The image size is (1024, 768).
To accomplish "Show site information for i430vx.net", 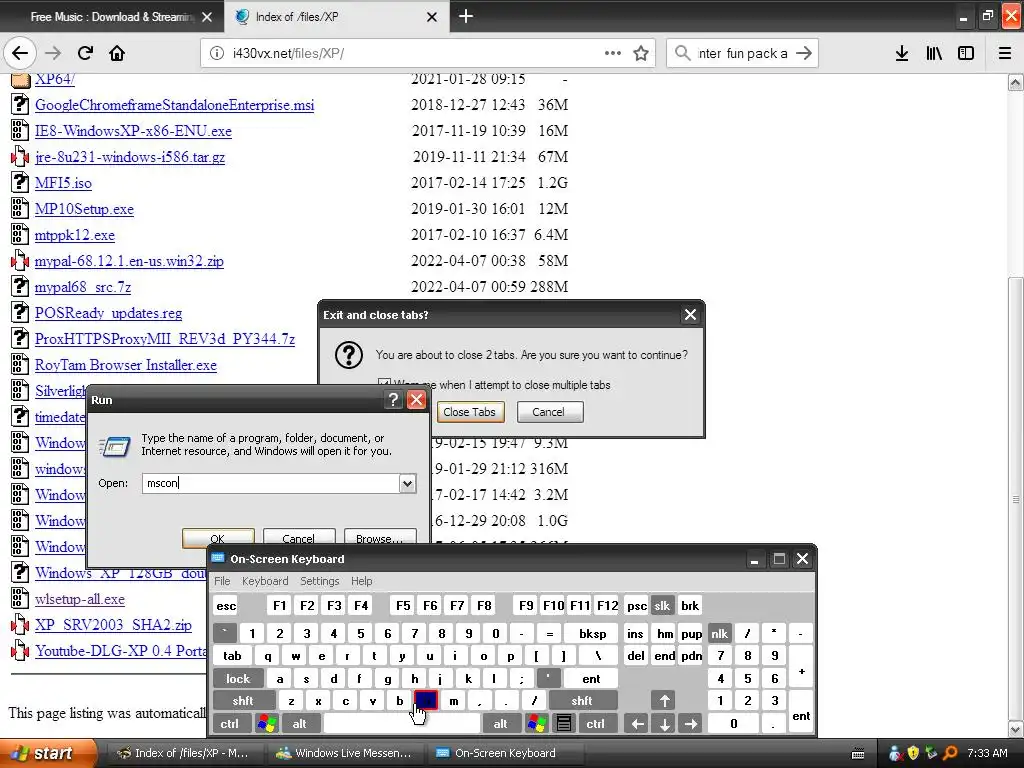I will [217, 53].
